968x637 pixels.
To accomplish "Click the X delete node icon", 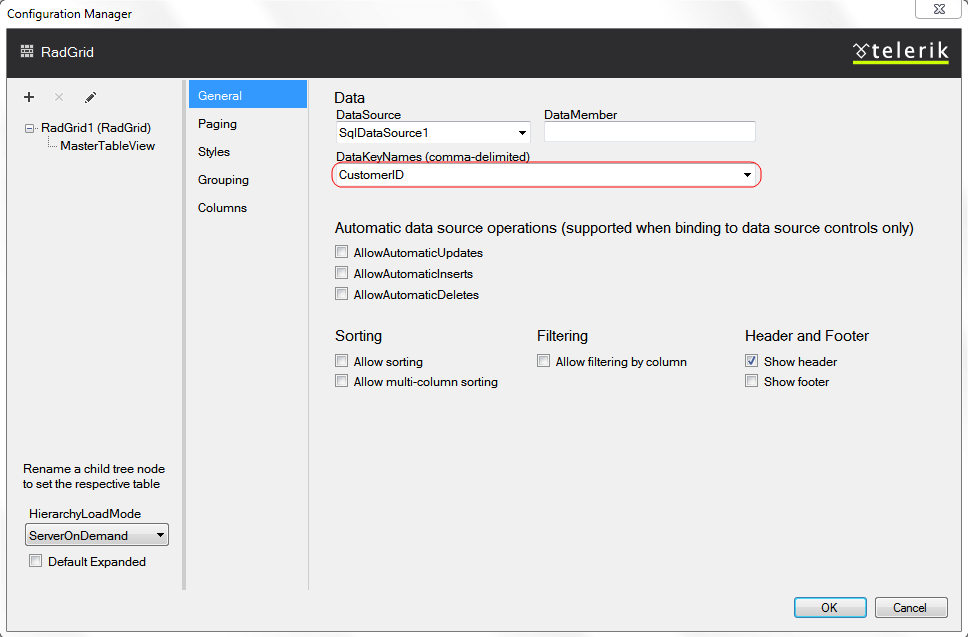I will [x=59, y=97].
